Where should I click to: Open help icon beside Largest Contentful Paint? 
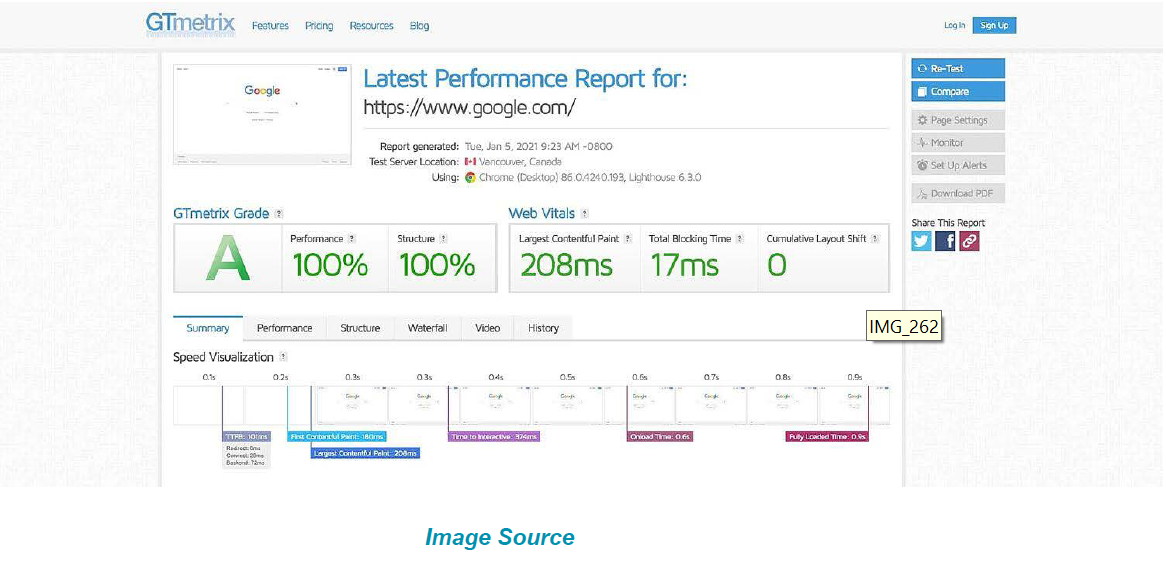tap(628, 239)
